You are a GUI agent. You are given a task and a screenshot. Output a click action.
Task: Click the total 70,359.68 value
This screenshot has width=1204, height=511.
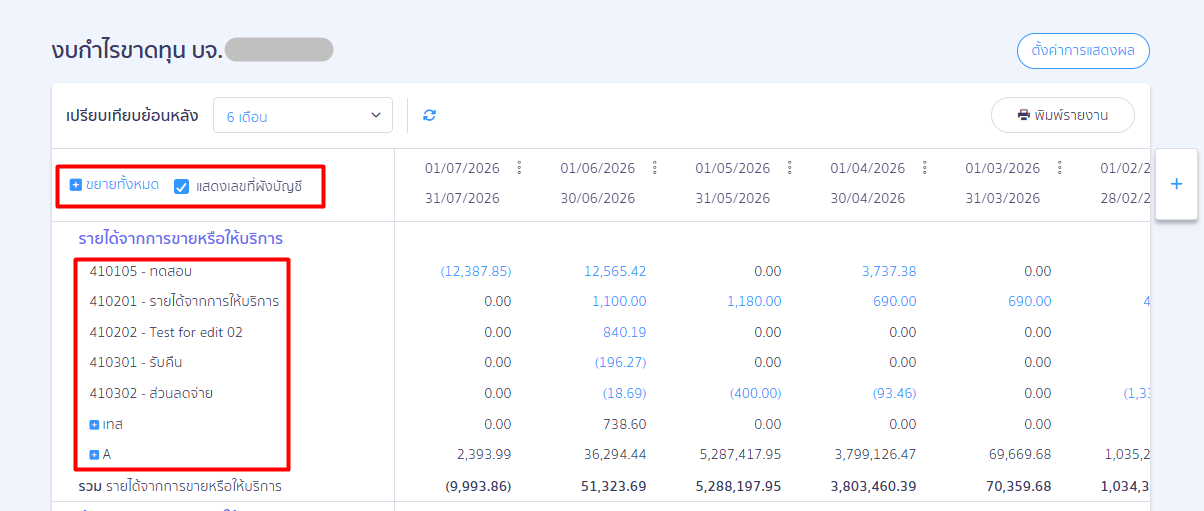1019,486
